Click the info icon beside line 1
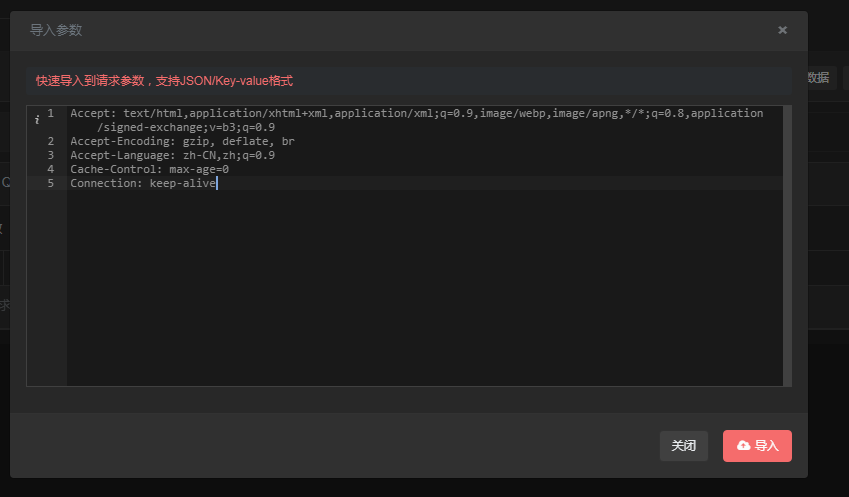 (x=37, y=120)
